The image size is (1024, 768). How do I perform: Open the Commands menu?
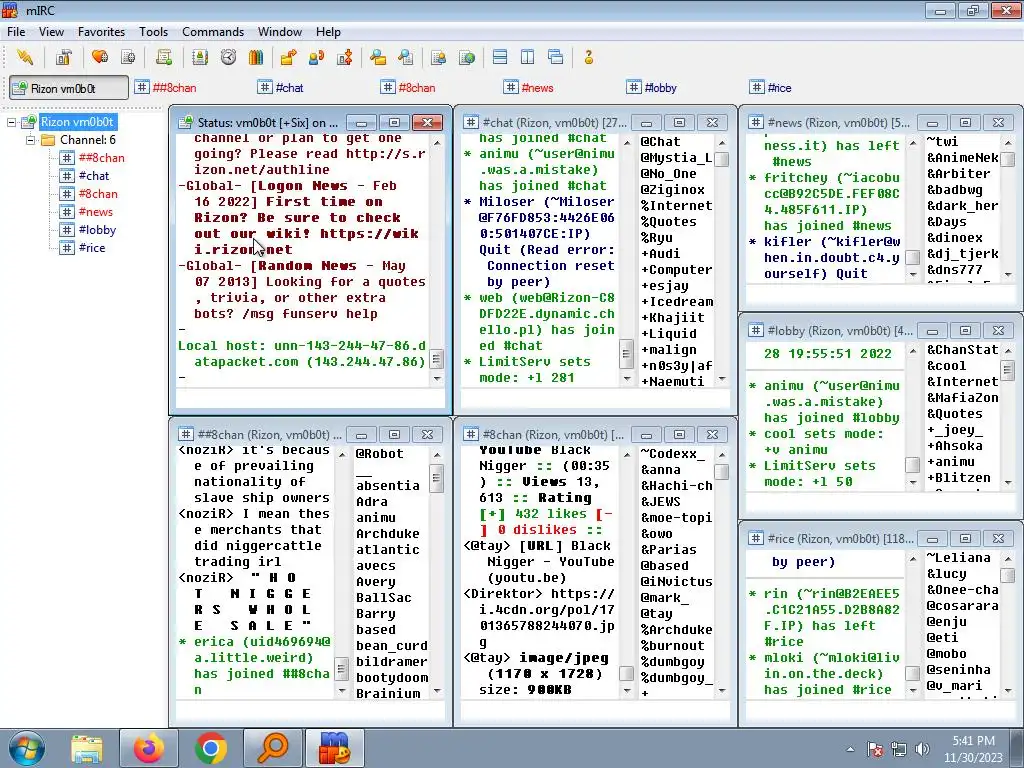point(213,31)
